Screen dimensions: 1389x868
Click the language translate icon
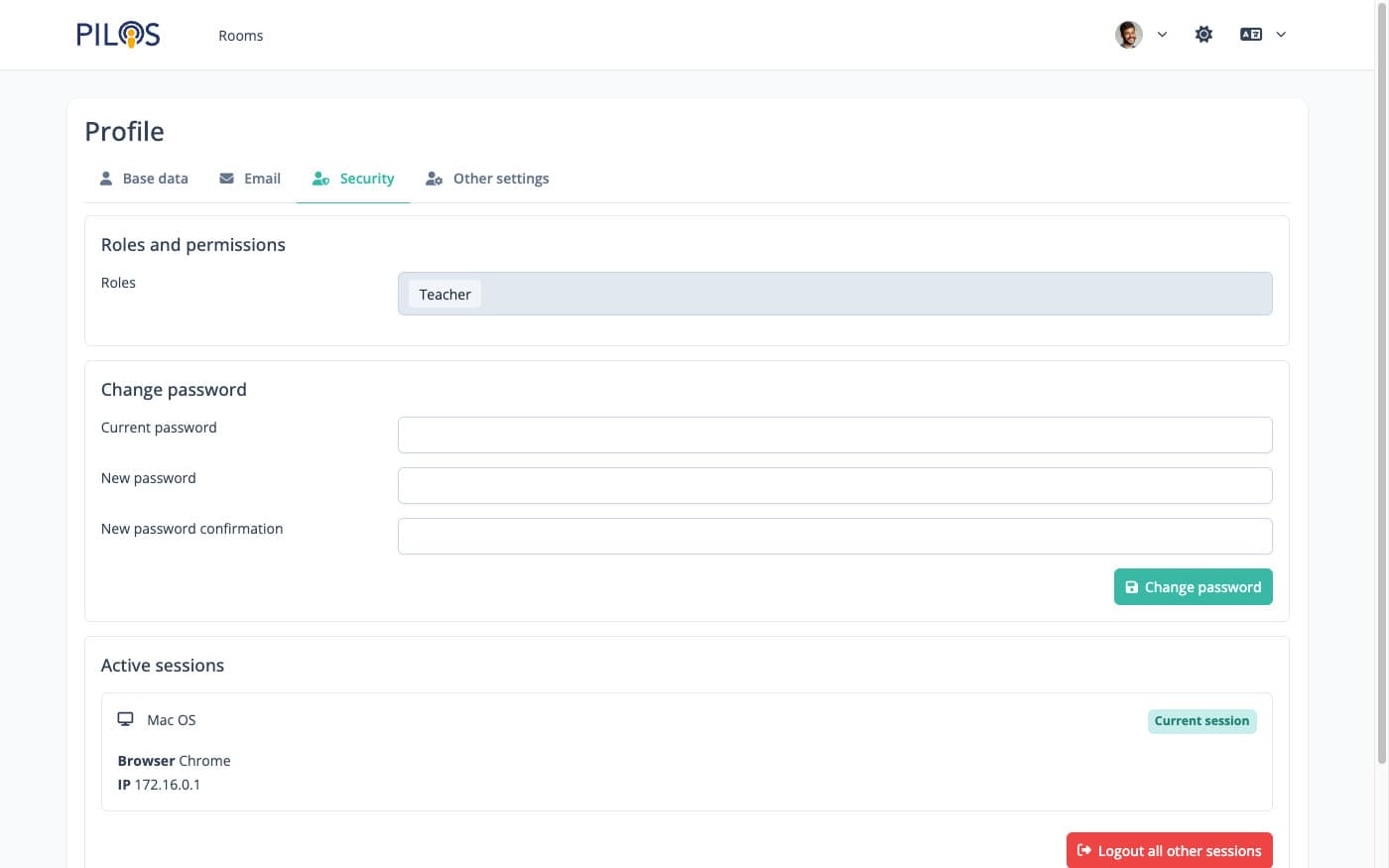[1250, 35]
